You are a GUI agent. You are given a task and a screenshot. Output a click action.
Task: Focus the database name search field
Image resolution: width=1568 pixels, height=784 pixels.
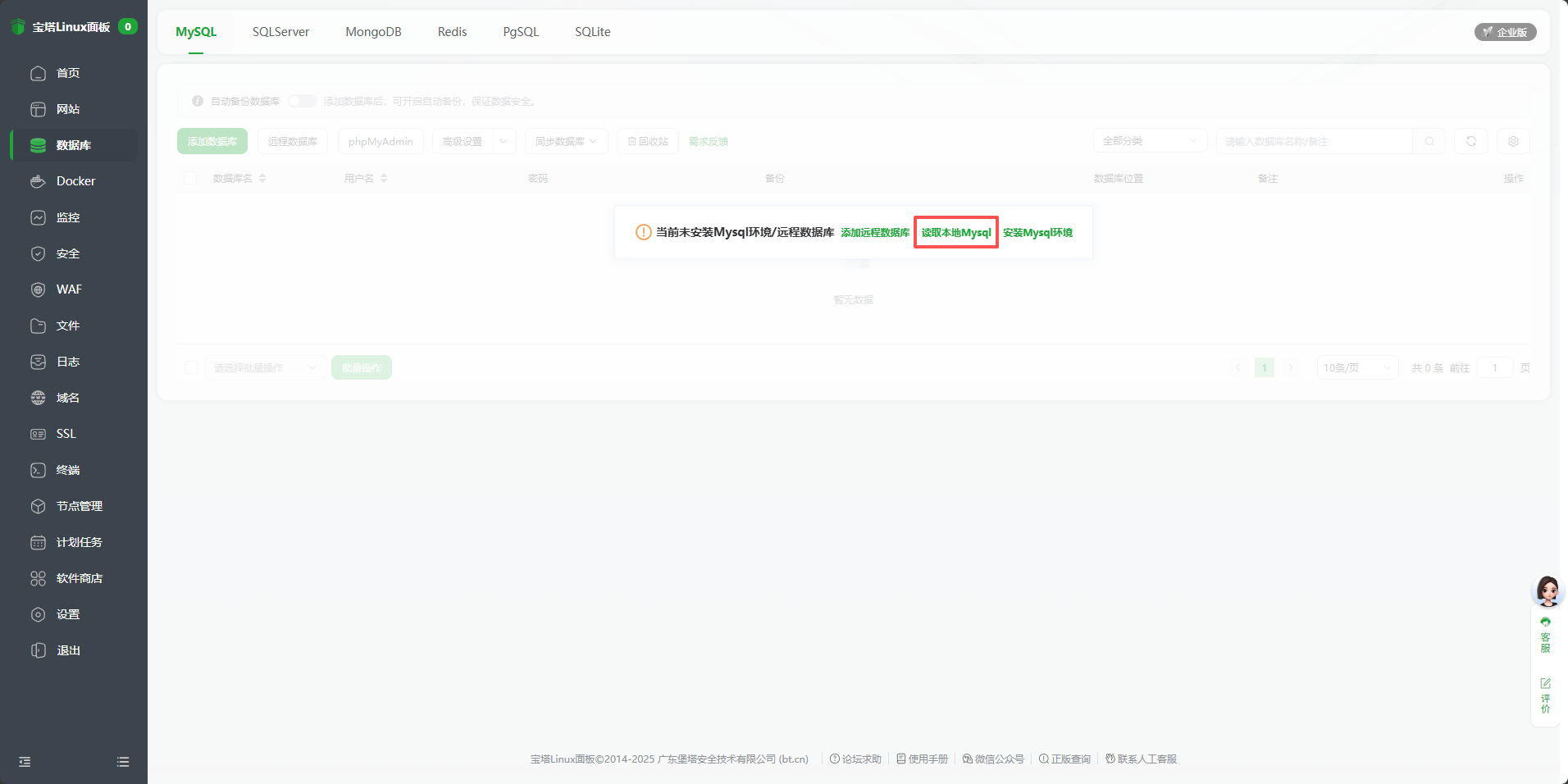tap(1314, 141)
